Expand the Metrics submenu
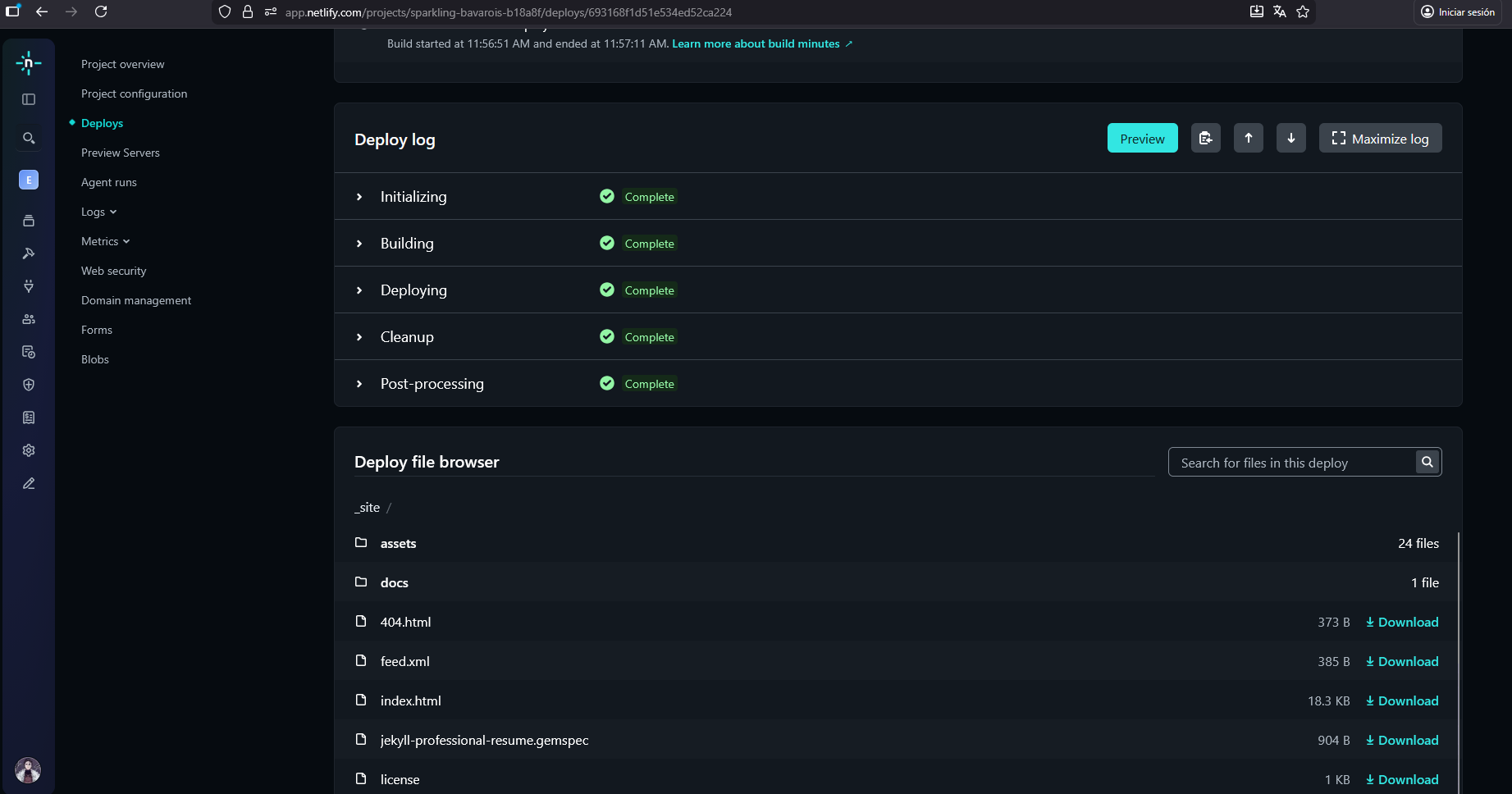This screenshot has width=1512, height=794. 105,241
